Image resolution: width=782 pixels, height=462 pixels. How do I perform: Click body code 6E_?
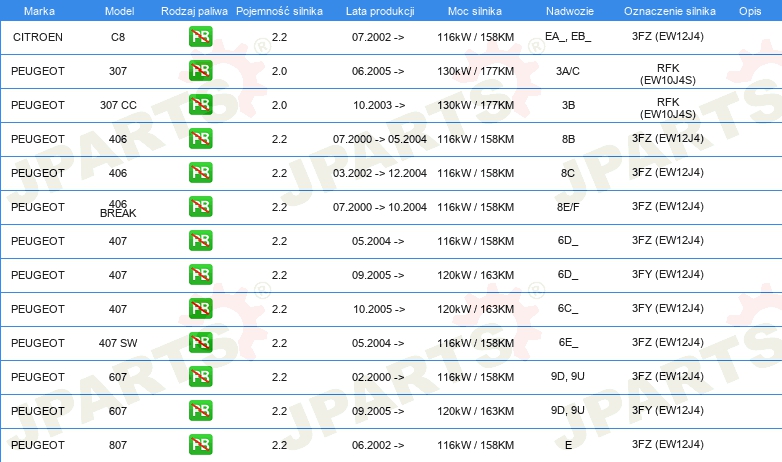pyautogui.click(x=568, y=342)
